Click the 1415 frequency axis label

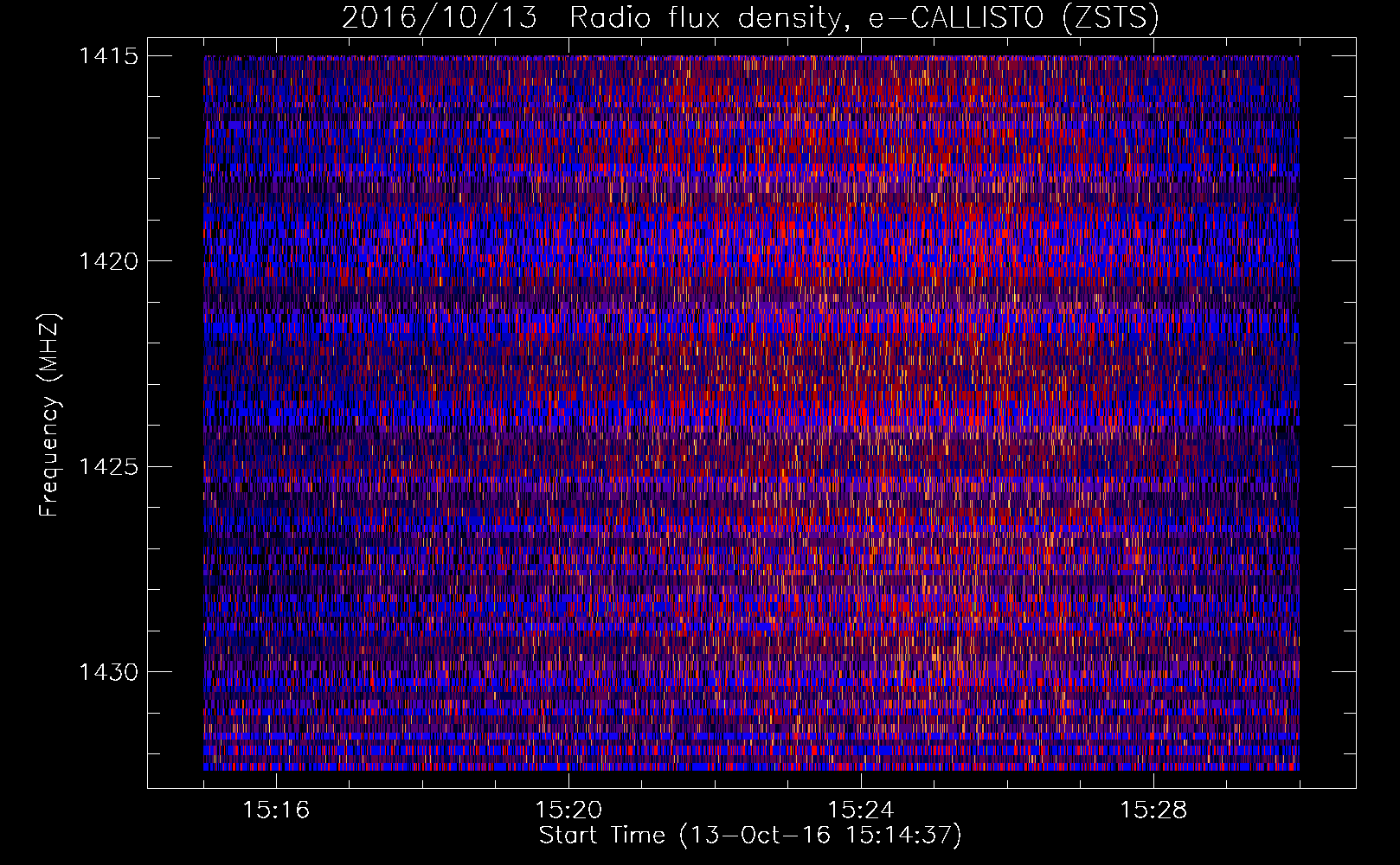(x=108, y=56)
